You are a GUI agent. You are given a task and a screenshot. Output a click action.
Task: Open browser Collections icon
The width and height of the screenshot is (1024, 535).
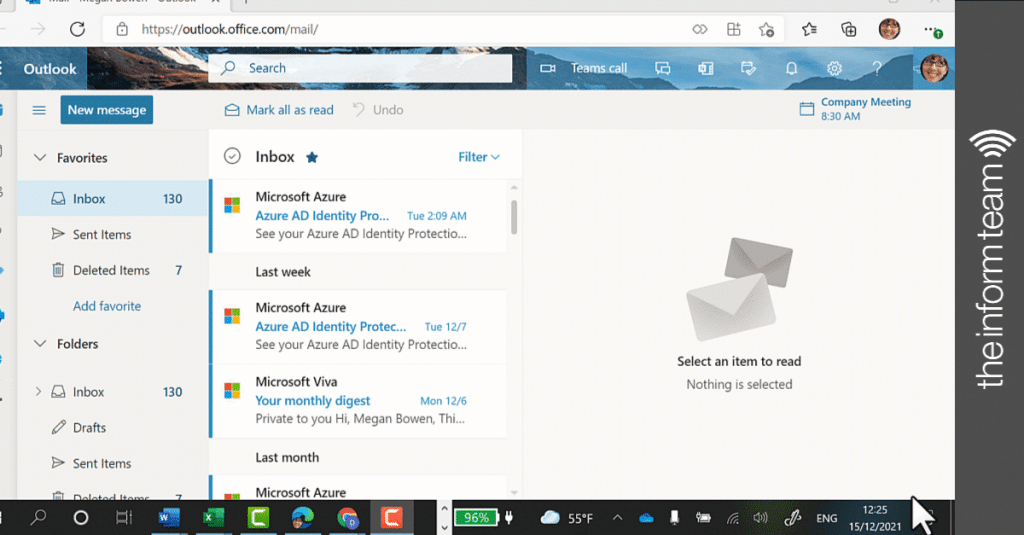click(x=848, y=29)
